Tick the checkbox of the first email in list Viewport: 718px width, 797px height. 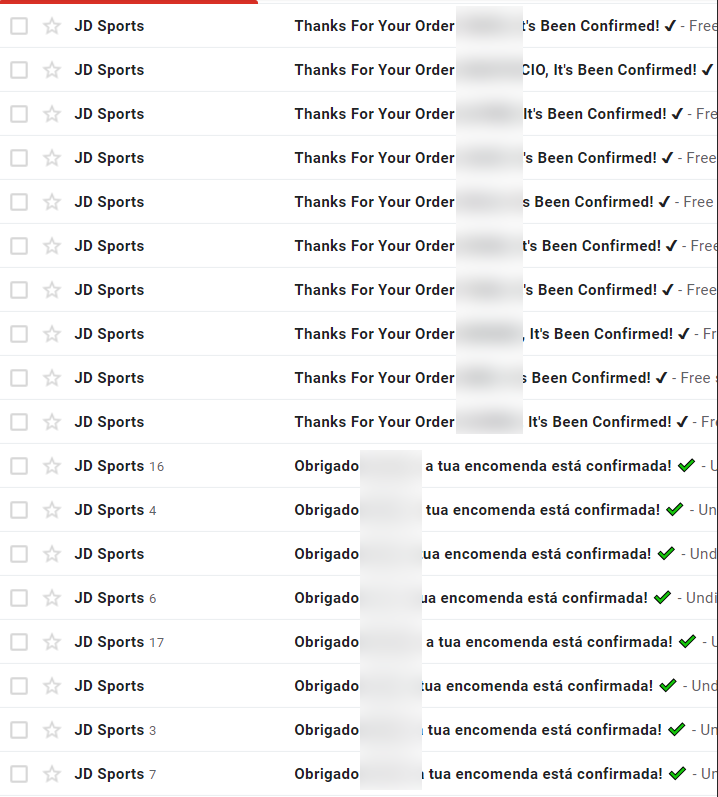[19, 26]
